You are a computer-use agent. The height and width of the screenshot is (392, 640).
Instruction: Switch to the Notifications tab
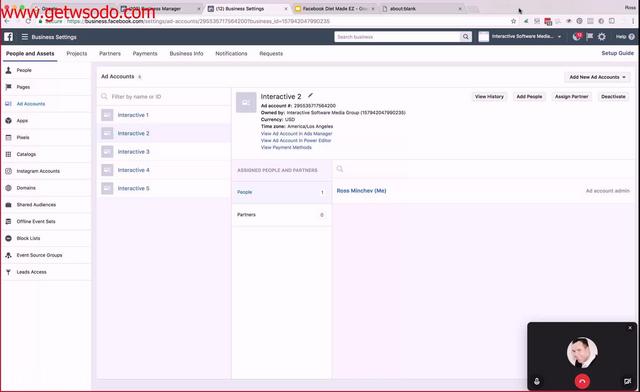click(231, 53)
